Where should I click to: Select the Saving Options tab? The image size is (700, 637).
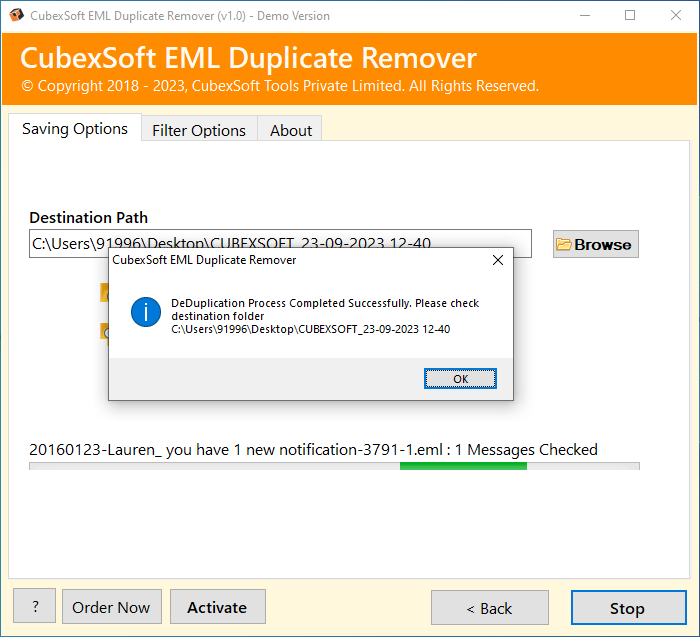click(x=75, y=128)
